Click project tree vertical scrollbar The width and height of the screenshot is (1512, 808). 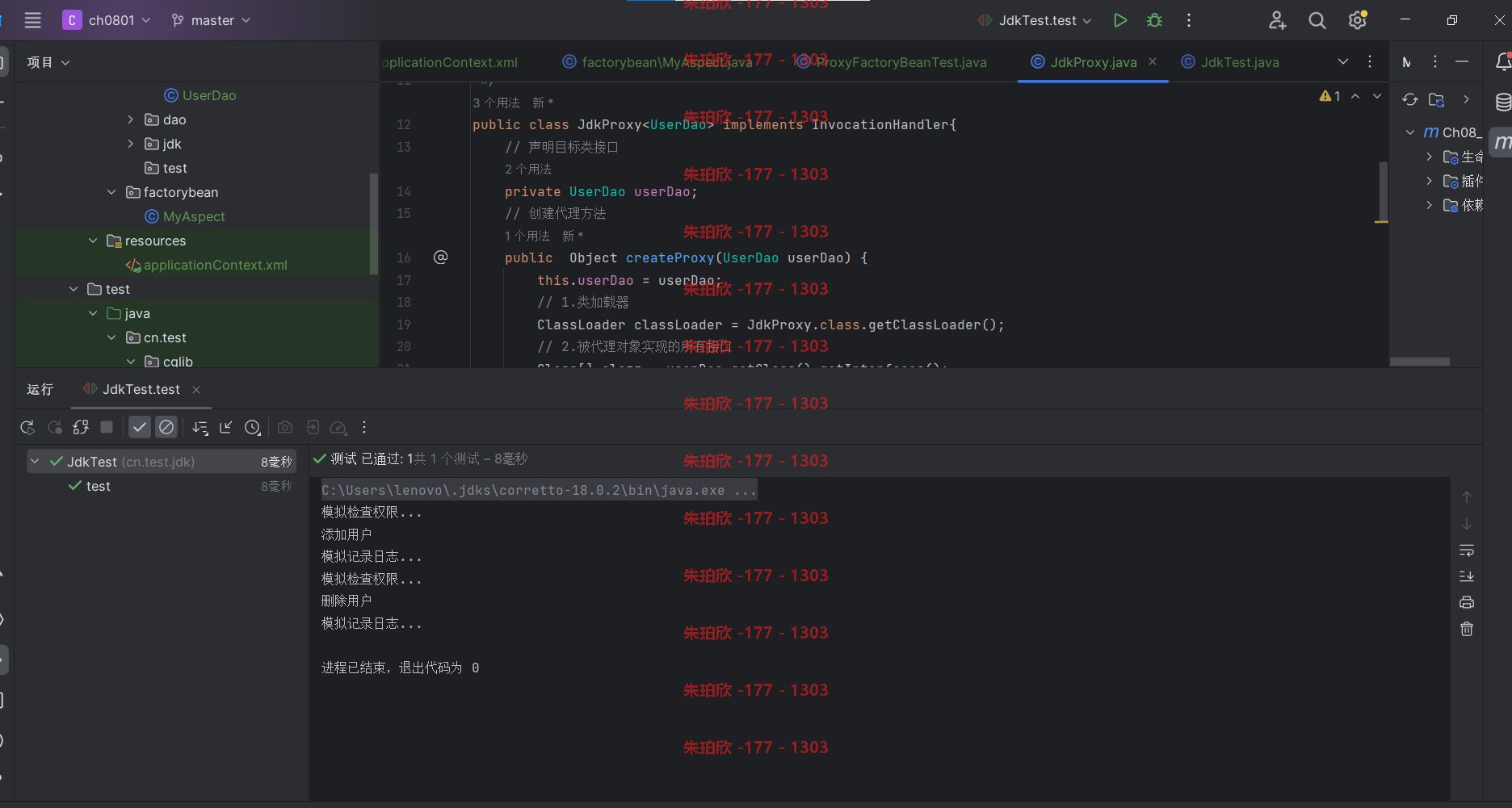(373, 224)
